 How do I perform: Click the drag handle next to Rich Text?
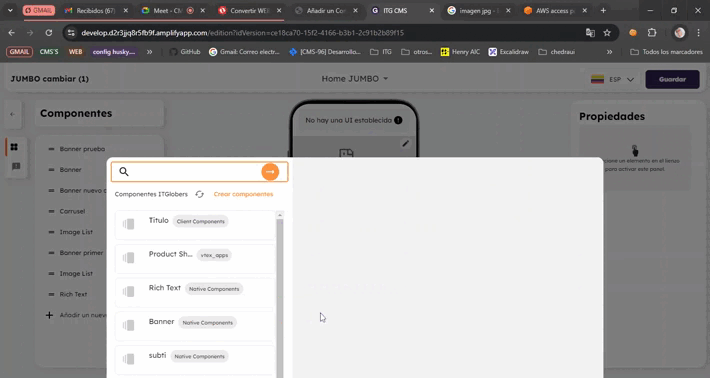[x=51, y=294]
